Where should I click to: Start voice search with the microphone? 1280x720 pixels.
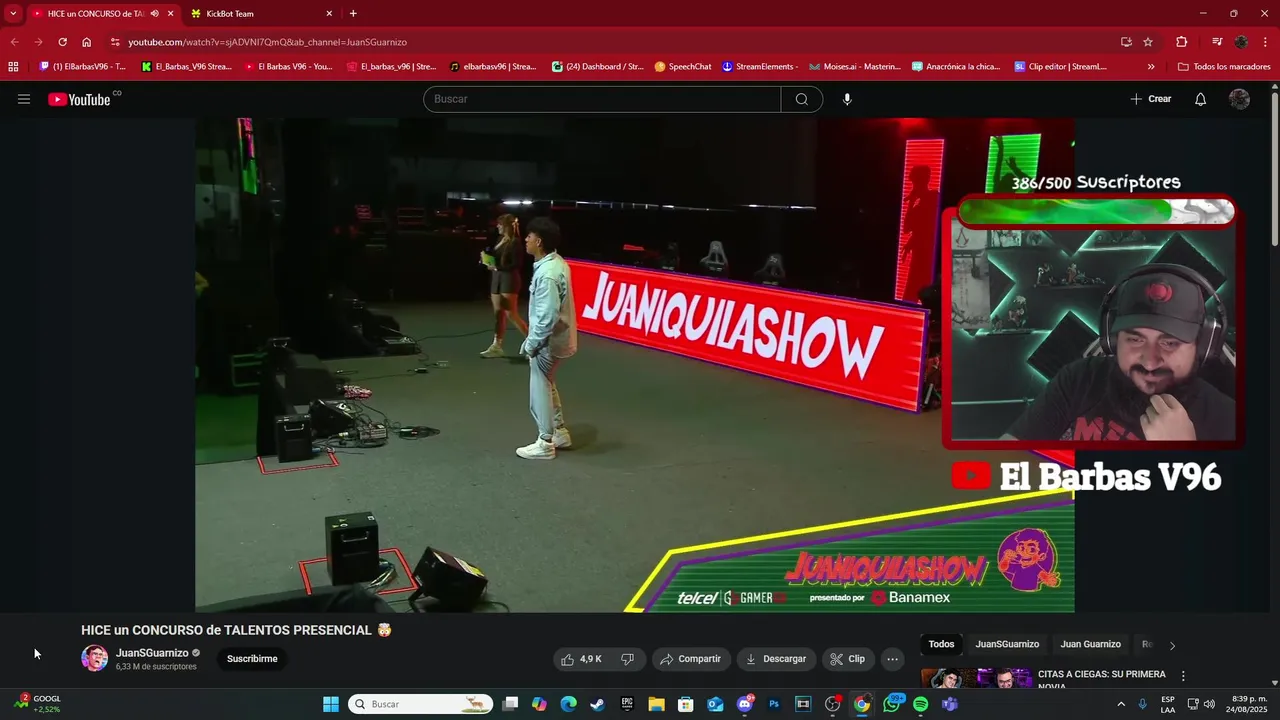point(847,99)
